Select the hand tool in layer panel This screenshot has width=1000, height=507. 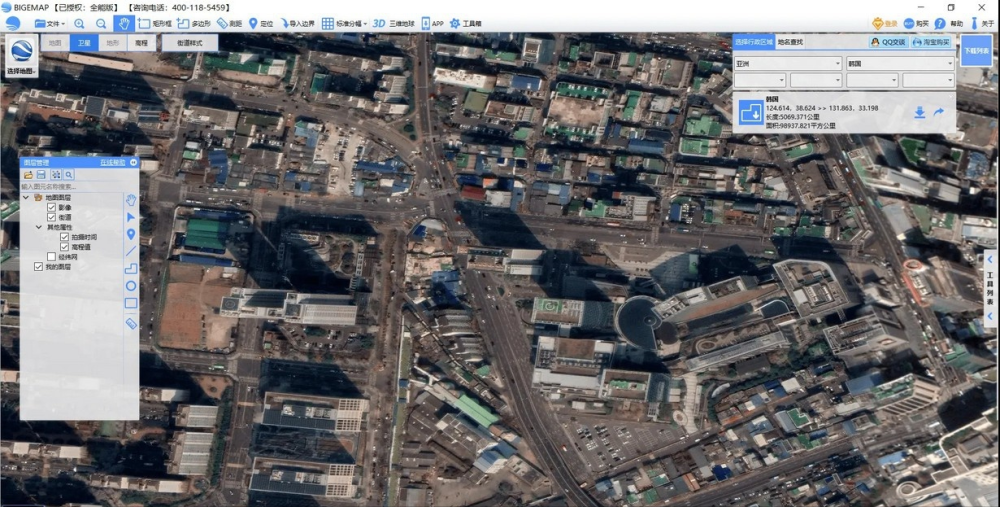131,200
